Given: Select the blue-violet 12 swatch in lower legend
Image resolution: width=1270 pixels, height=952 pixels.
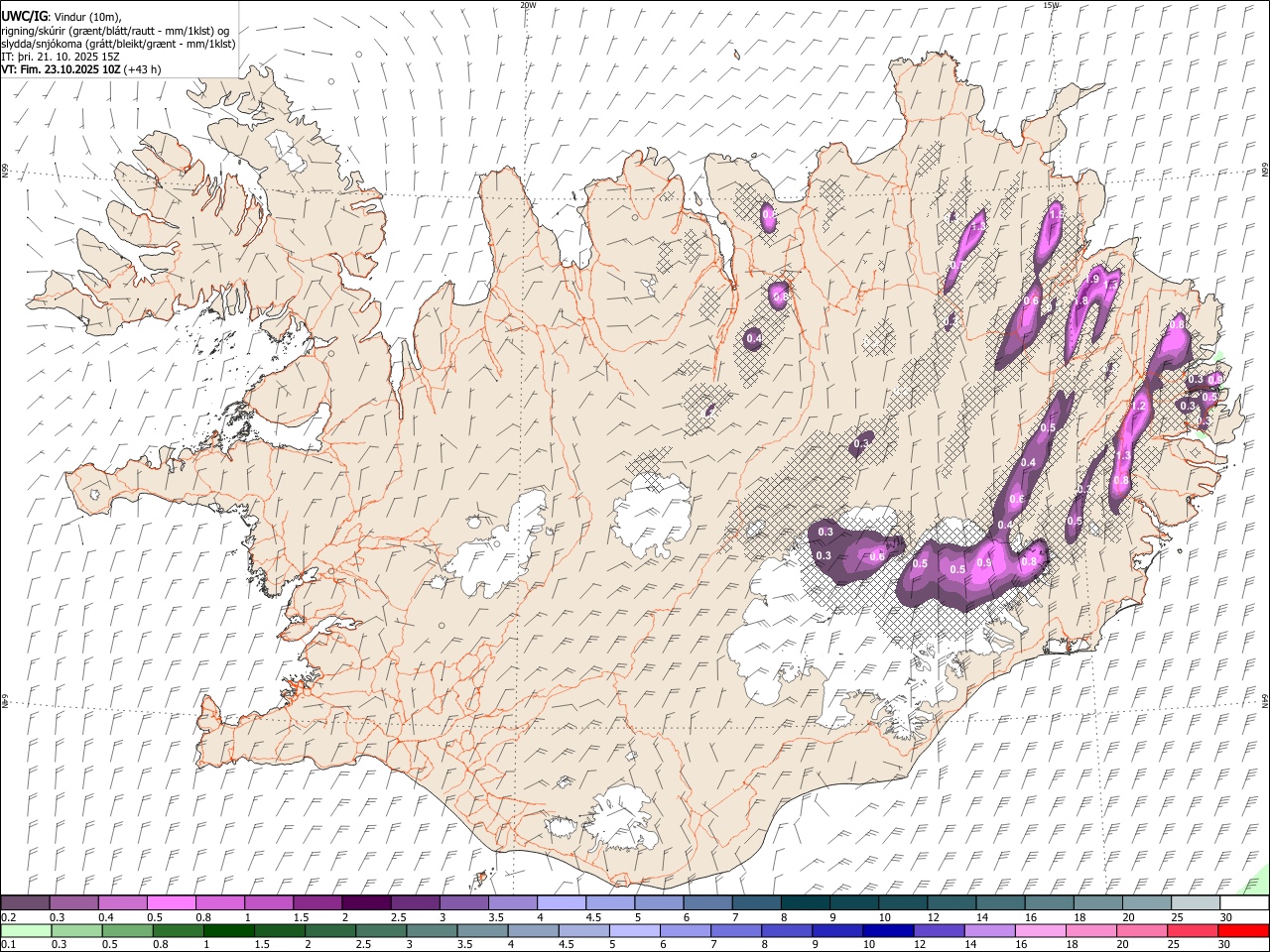Looking at the screenshot, I should click(938, 931).
